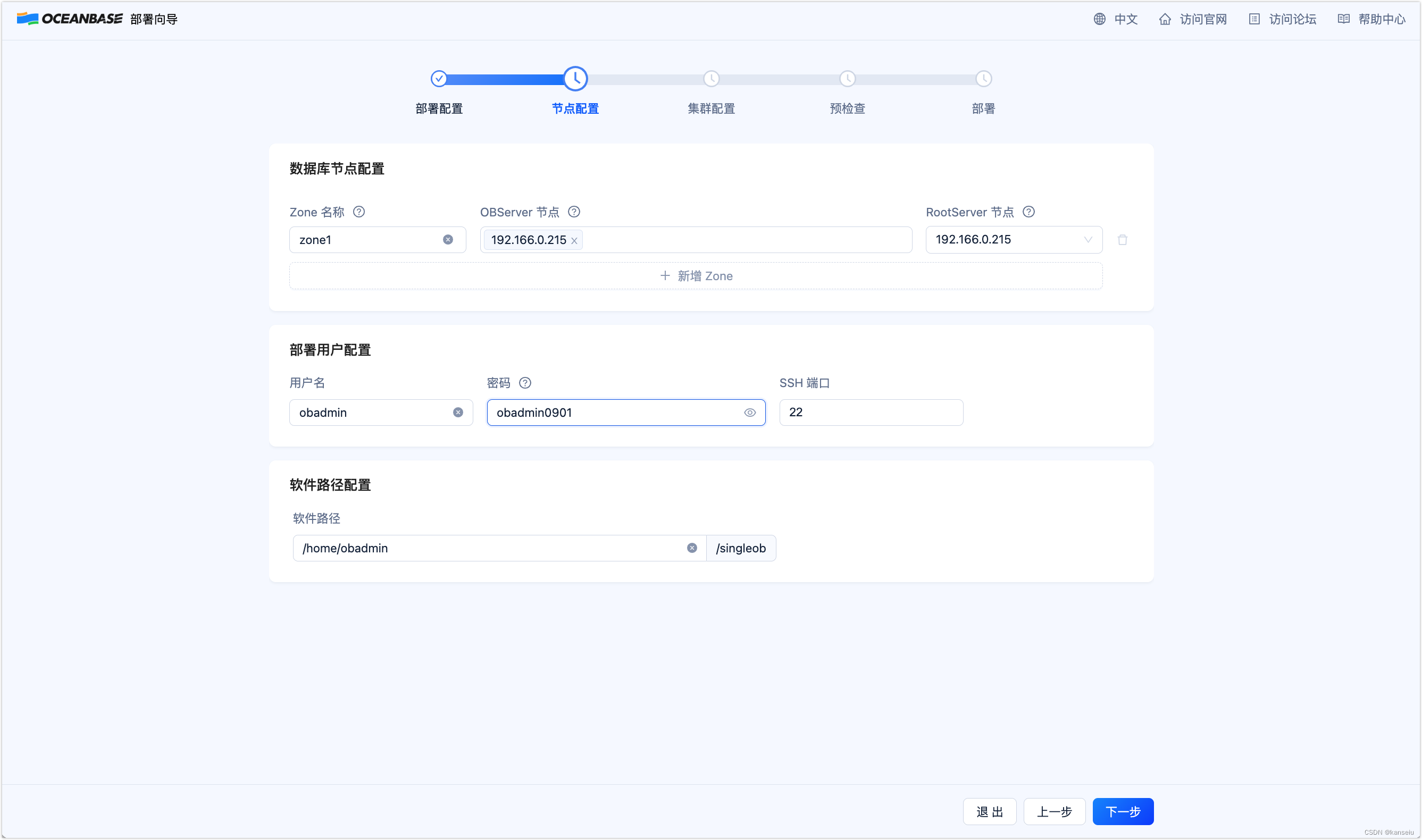Click the book icon for 帮助中心
Screen dimensions: 1422x840
[x=1343, y=19]
